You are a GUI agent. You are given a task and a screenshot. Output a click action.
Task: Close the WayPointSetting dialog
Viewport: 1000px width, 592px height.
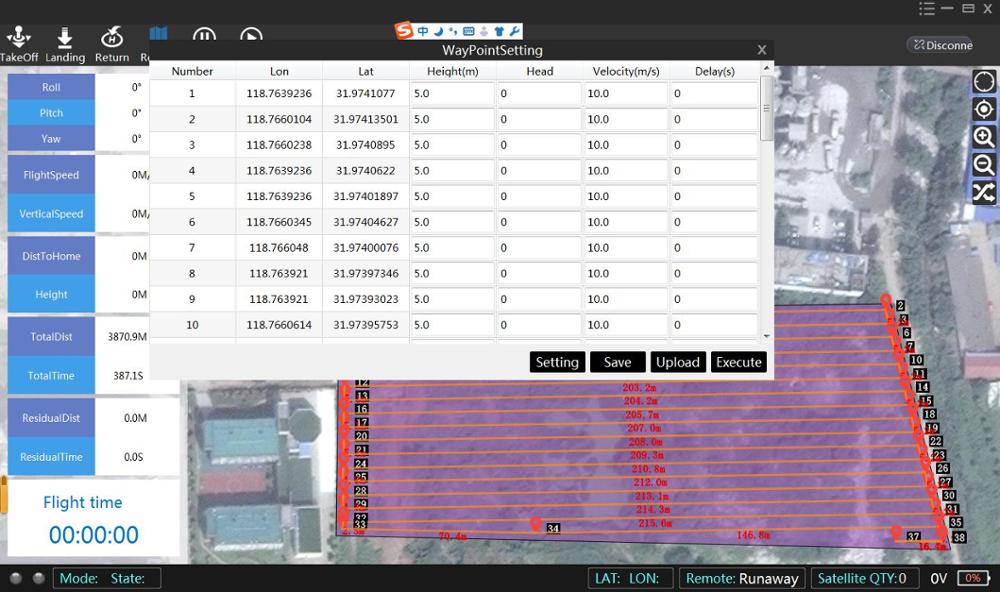[x=761, y=50]
